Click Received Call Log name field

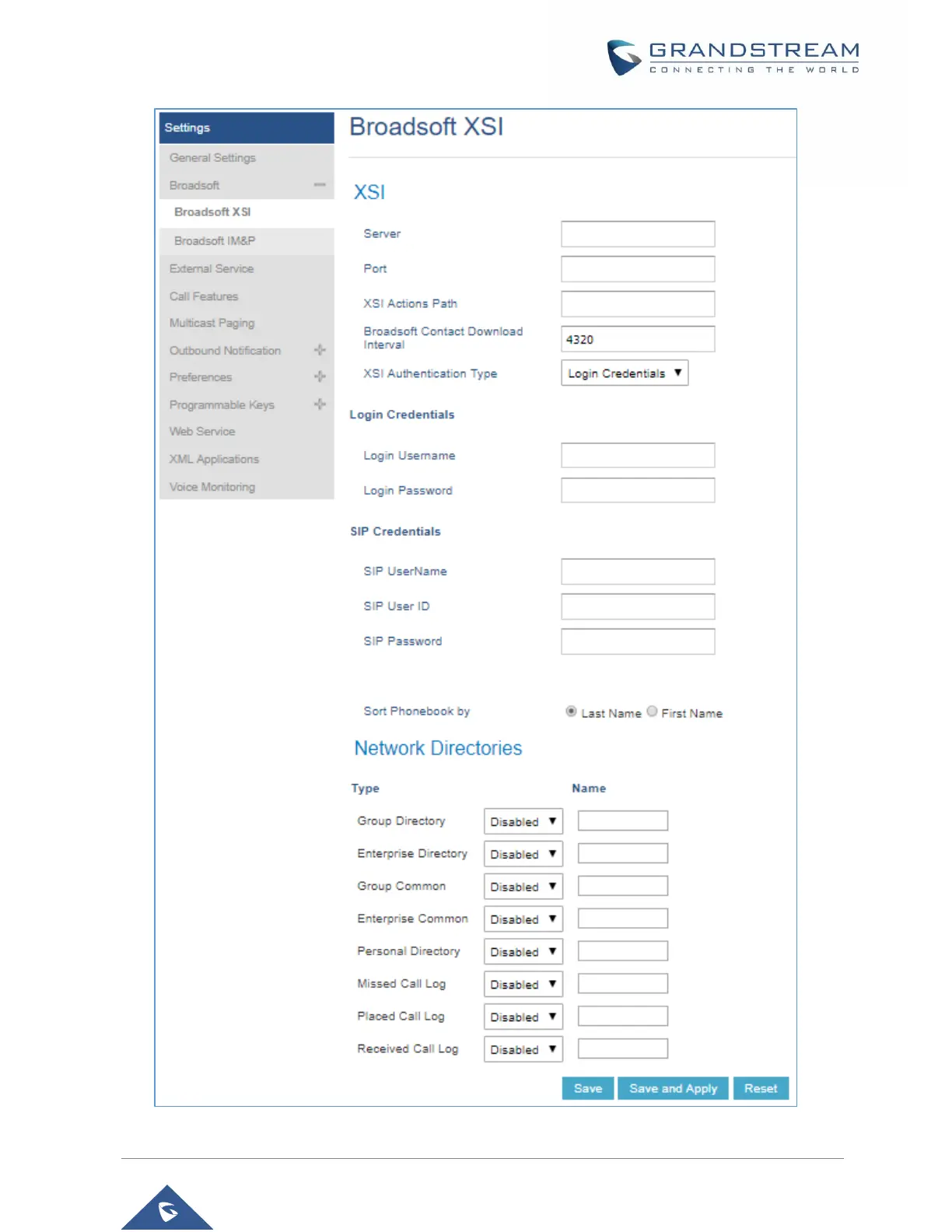coord(623,1049)
